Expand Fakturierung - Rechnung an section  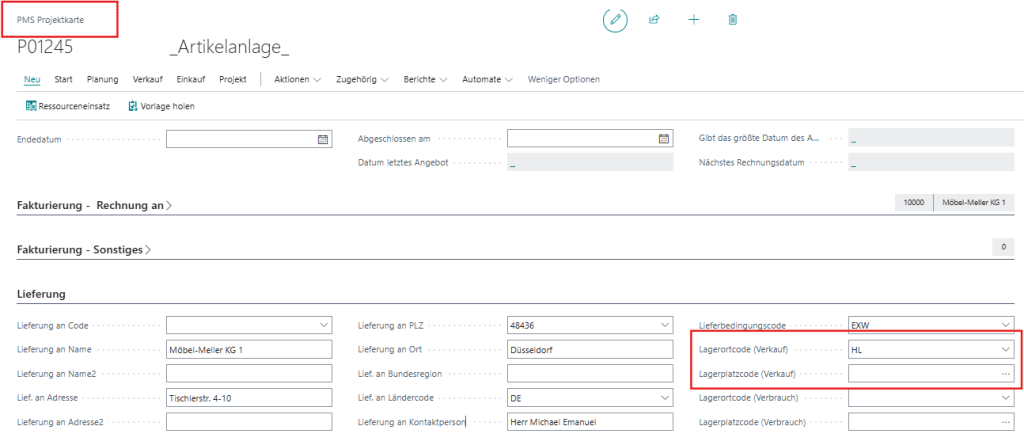pyautogui.click(x=94, y=205)
